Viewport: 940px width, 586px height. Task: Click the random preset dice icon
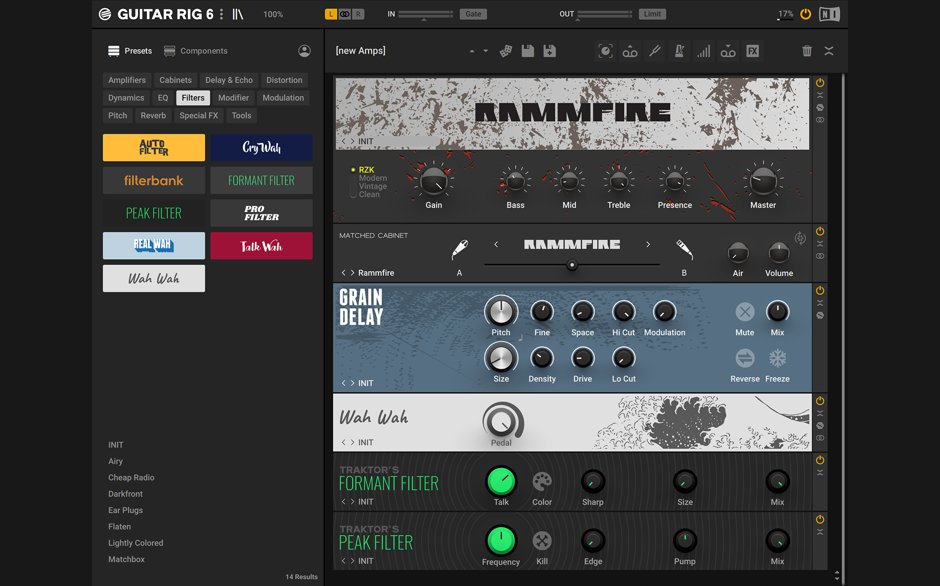[x=506, y=51]
